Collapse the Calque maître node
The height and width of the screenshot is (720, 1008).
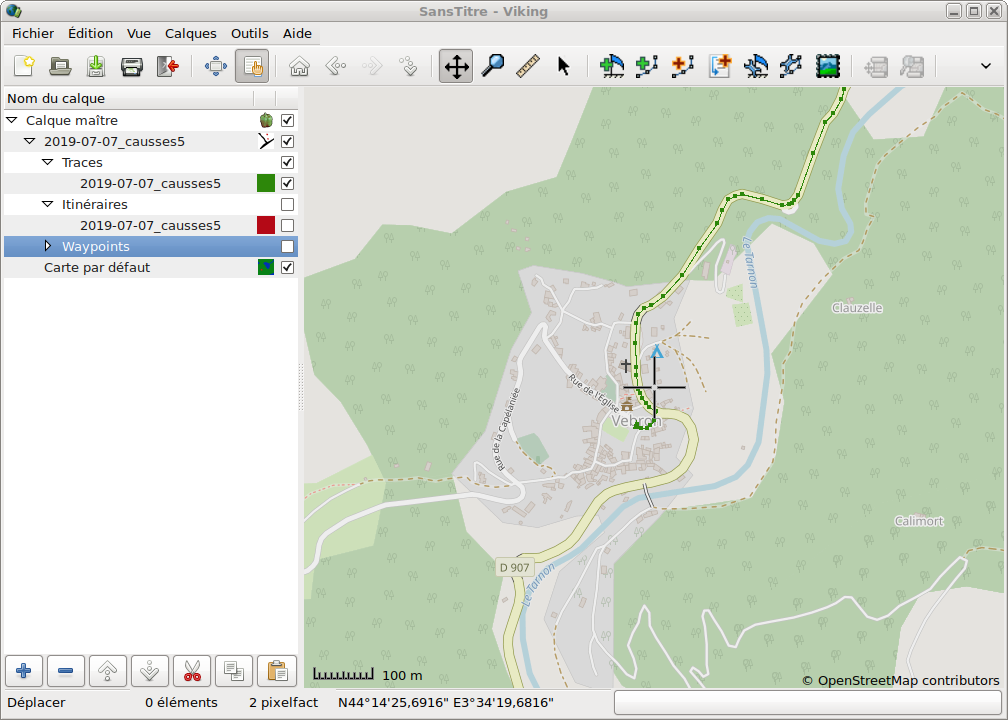click(12, 120)
